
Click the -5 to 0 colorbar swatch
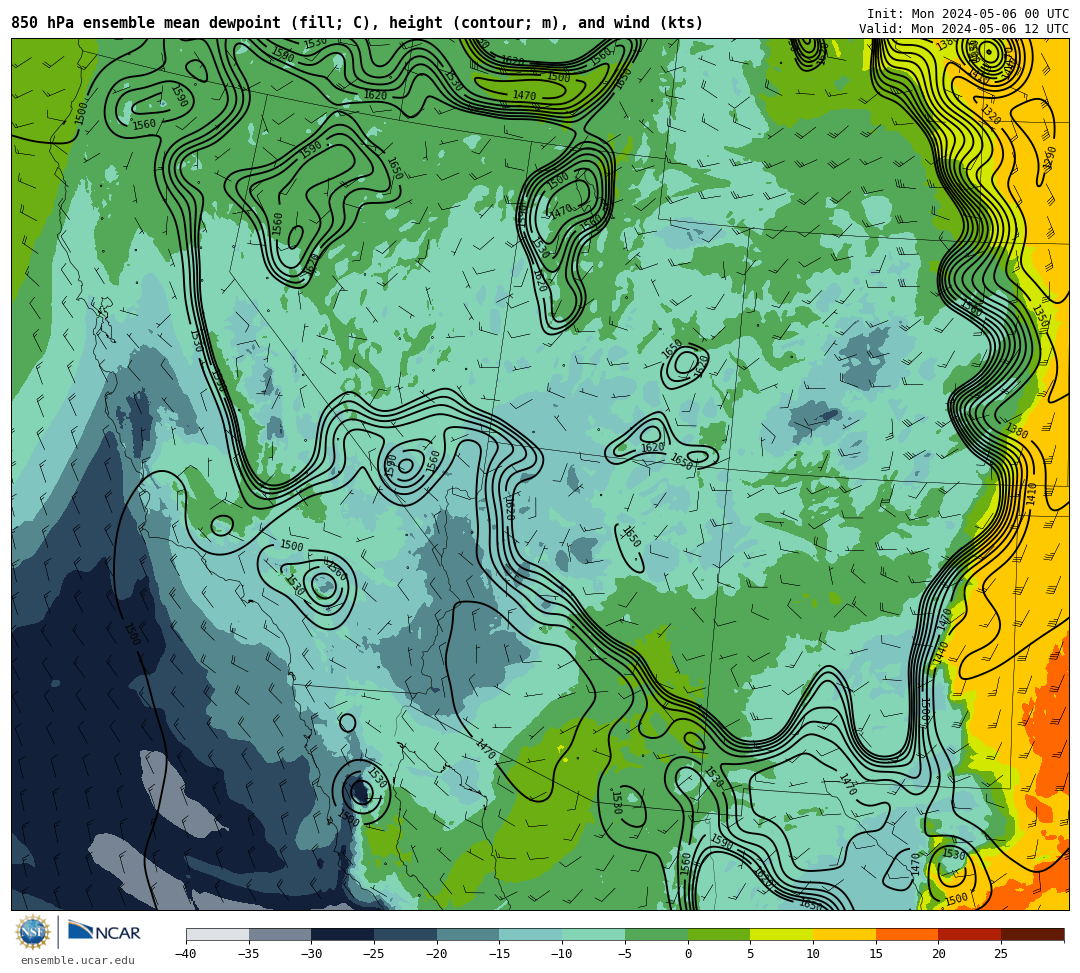pos(656,934)
